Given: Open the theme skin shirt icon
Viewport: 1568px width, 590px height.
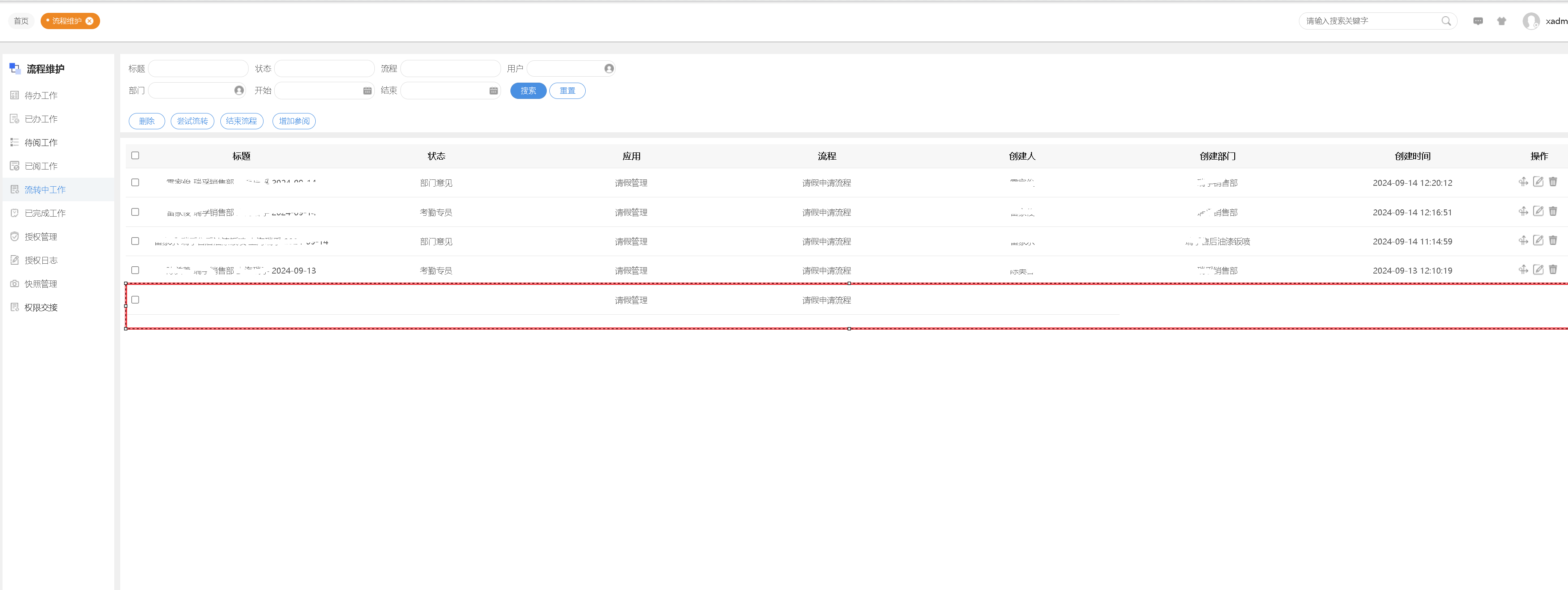Looking at the screenshot, I should pyautogui.click(x=1501, y=21).
